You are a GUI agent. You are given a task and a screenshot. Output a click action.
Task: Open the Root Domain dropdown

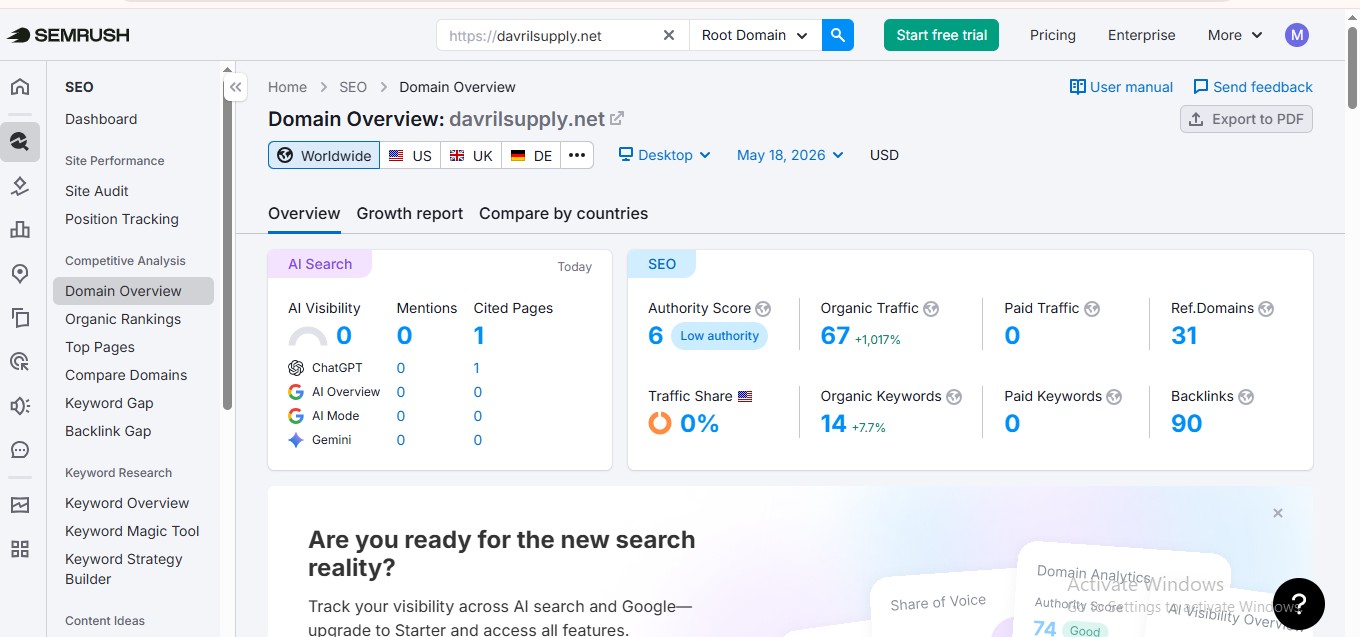(x=755, y=35)
